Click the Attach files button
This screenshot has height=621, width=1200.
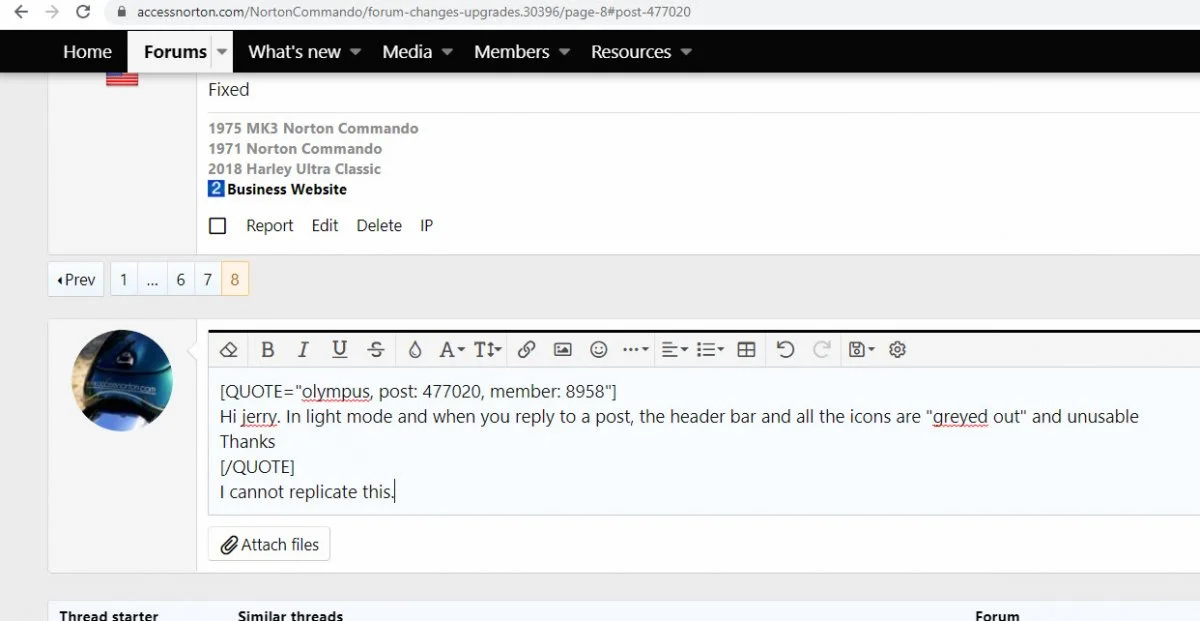(269, 545)
